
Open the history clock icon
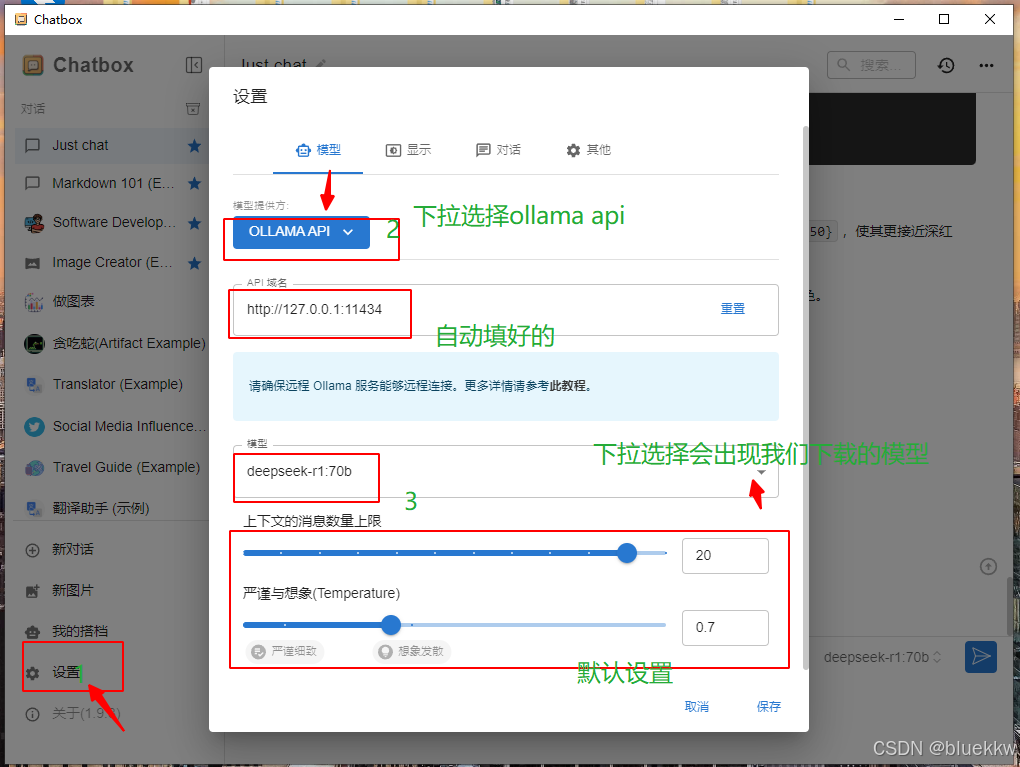point(946,65)
